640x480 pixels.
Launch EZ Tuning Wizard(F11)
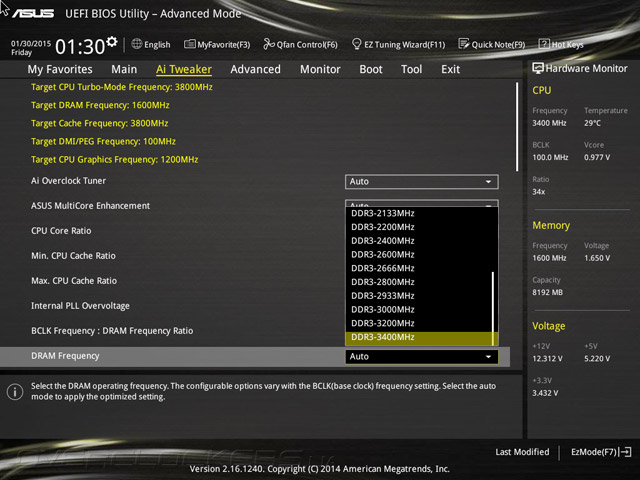click(x=398, y=44)
